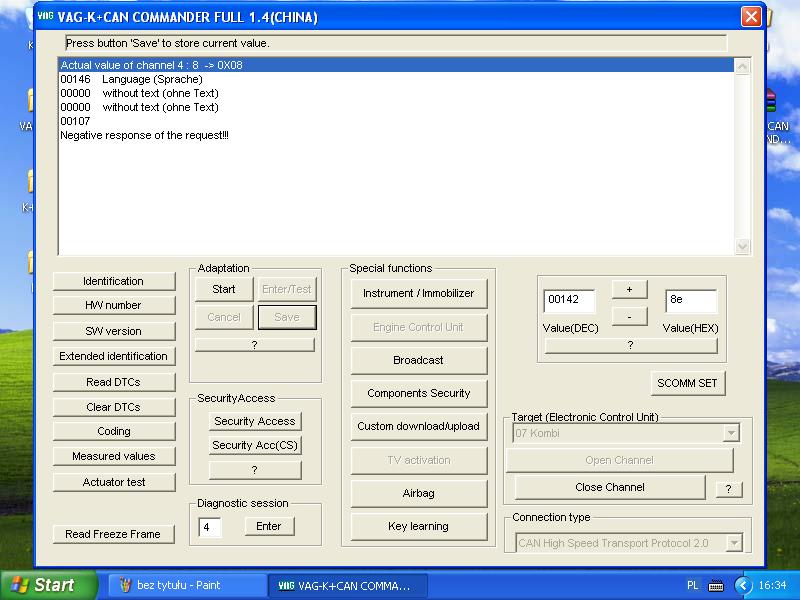Select the '00107' line in log
This screenshot has height=600, width=800.
pyautogui.click(x=396, y=121)
